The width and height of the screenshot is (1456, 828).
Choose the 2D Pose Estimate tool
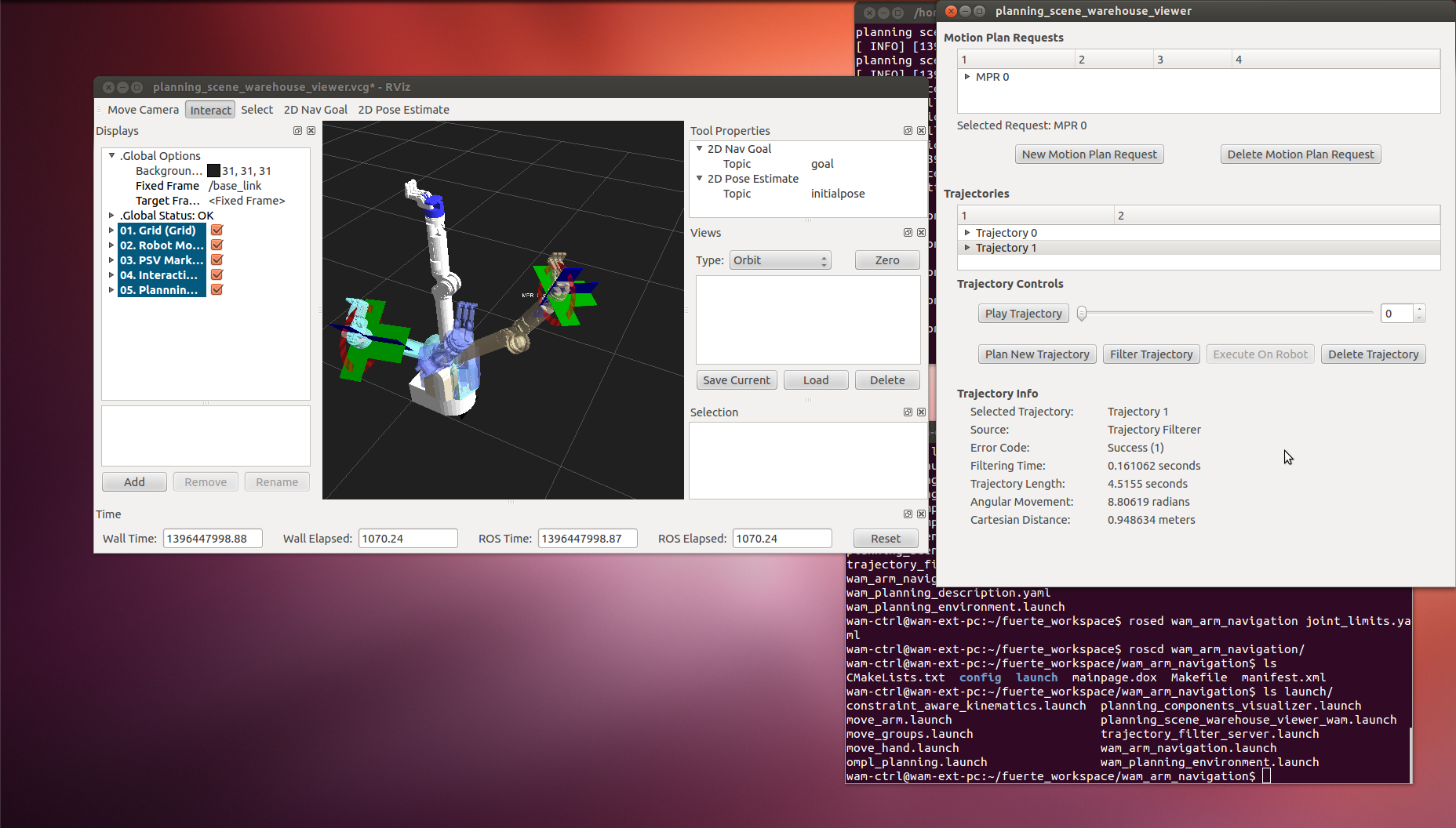[x=403, y=110]
